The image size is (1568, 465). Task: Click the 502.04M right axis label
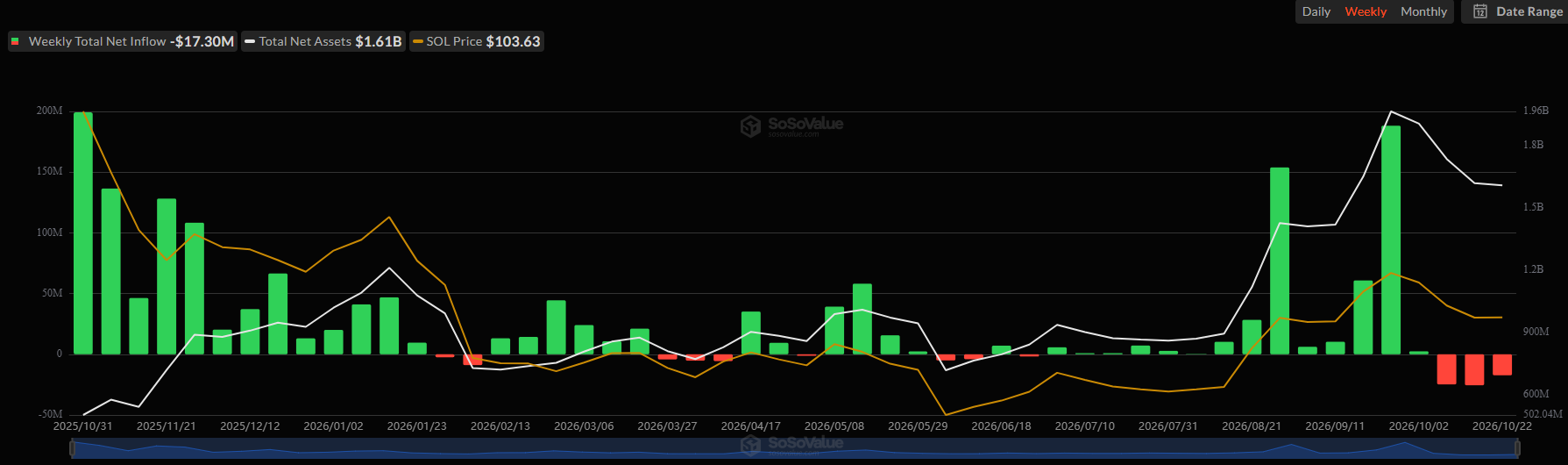[x=1543, y=413]
